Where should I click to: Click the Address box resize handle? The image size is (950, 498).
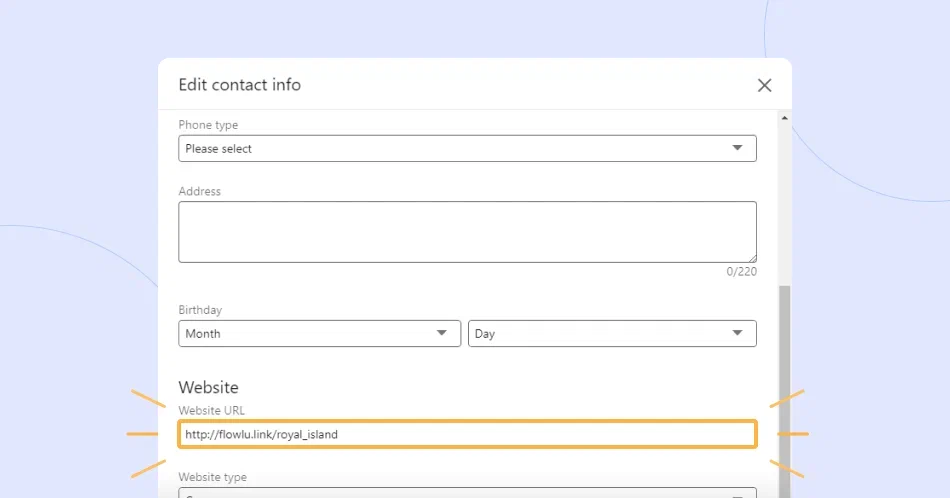[x=752, y=258]
